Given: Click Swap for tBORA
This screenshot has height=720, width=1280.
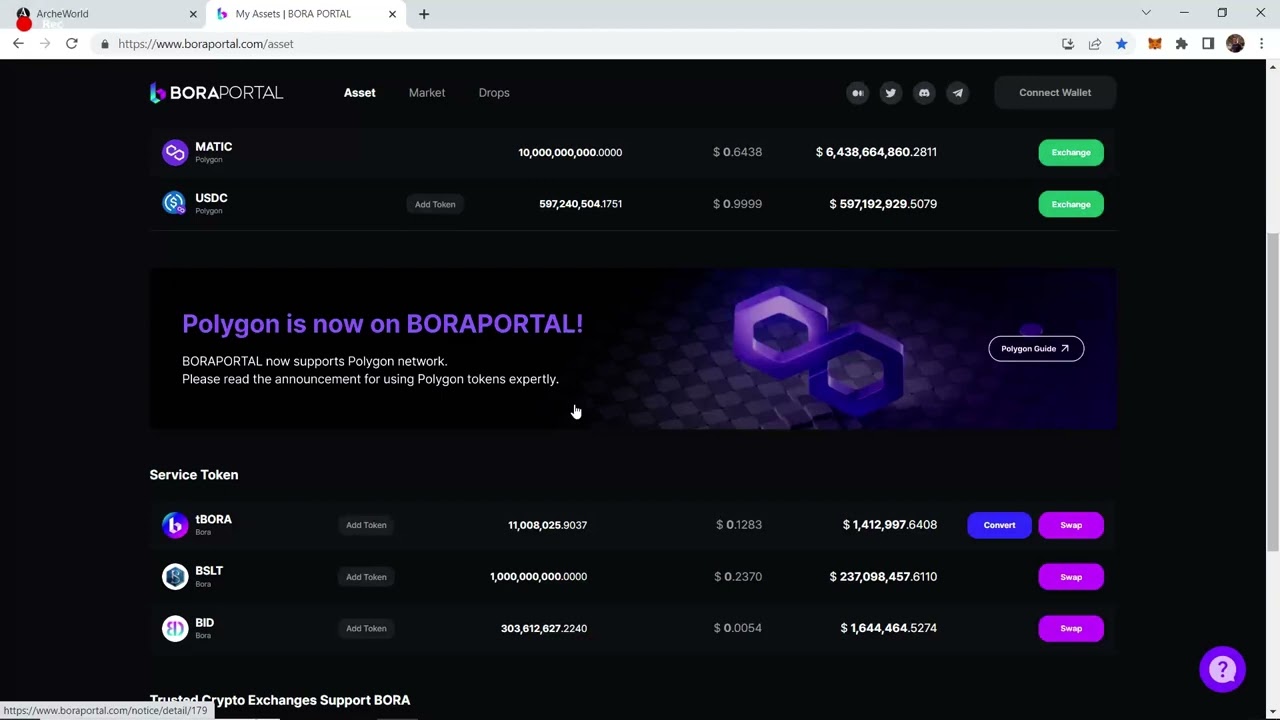Looking at the screenshot, I should pos(1071,525).
